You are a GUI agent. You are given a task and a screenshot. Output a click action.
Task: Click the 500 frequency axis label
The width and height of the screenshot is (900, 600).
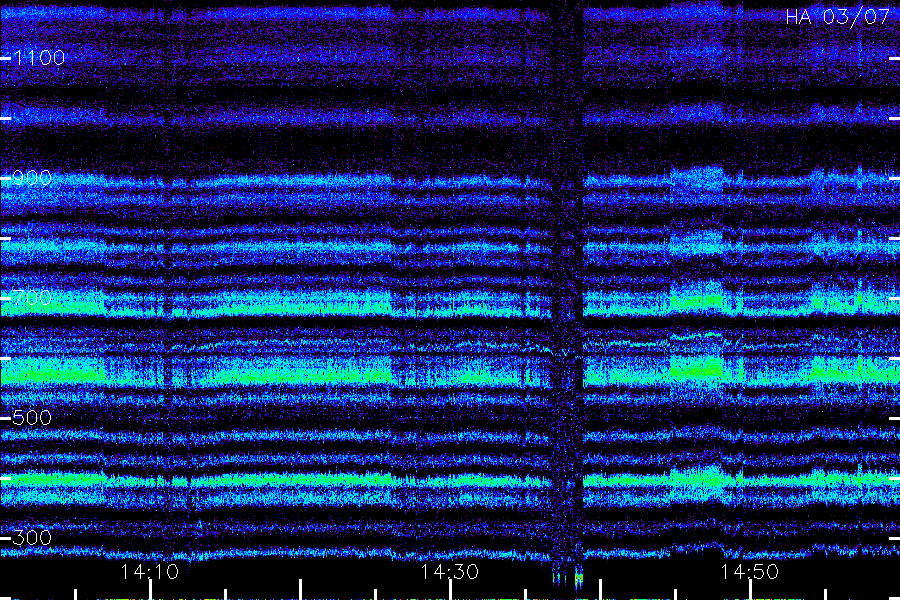point(32,418)
